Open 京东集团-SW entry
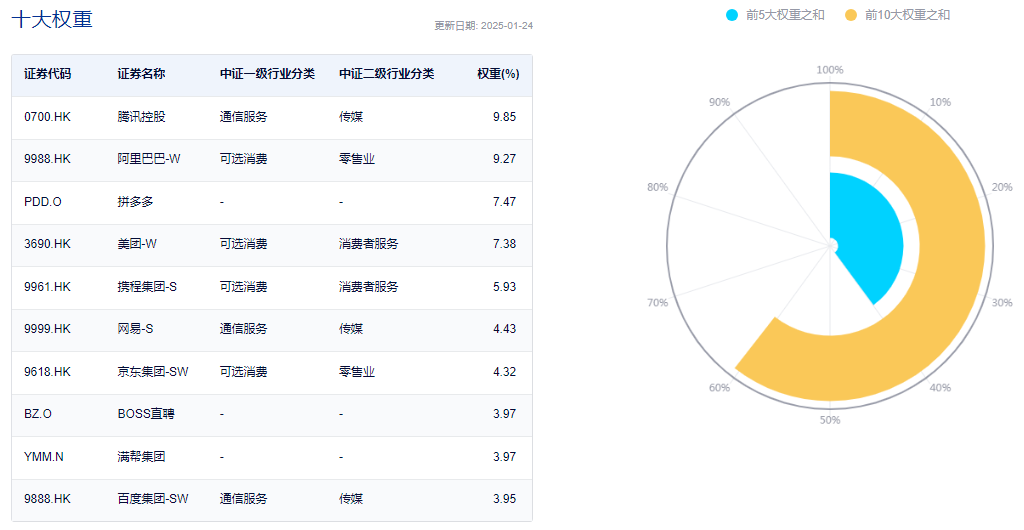Viewport: 1024px width, 530px height. [x=153, y=372]
